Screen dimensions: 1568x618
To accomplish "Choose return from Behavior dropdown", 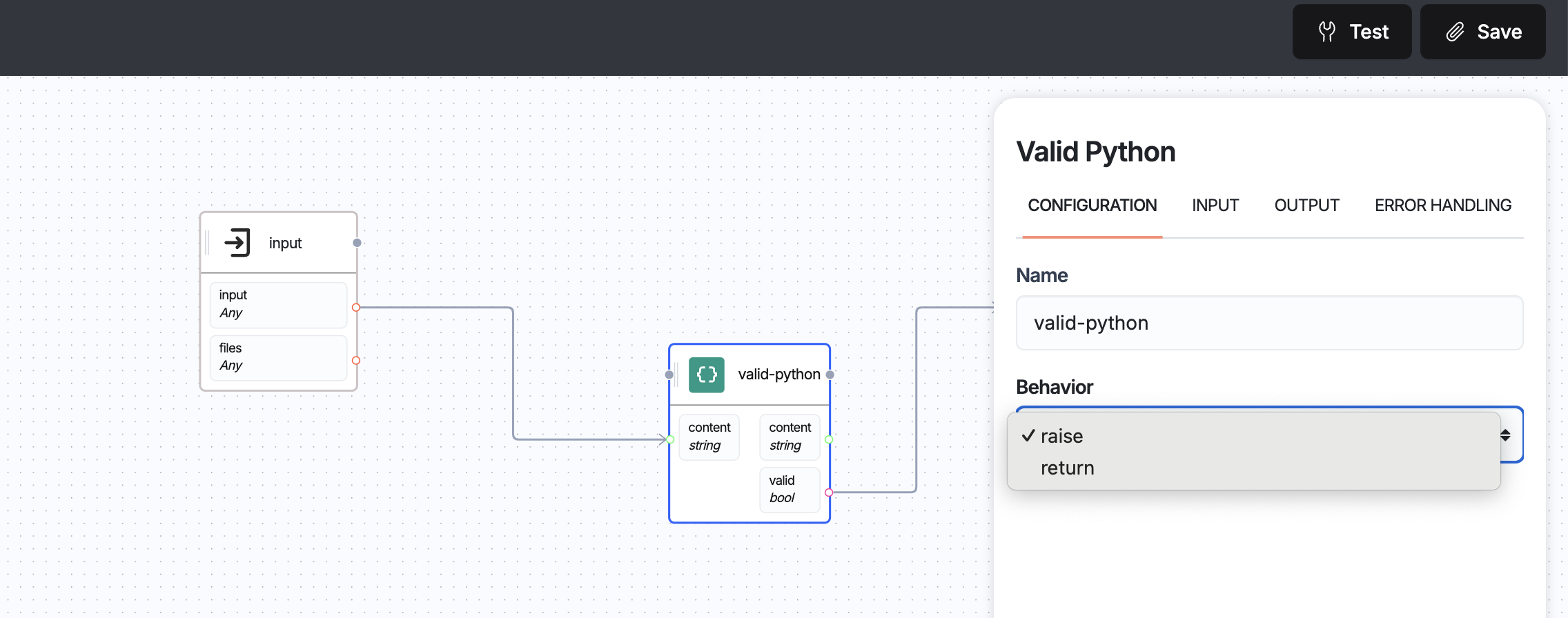I will click(1067, 468).
